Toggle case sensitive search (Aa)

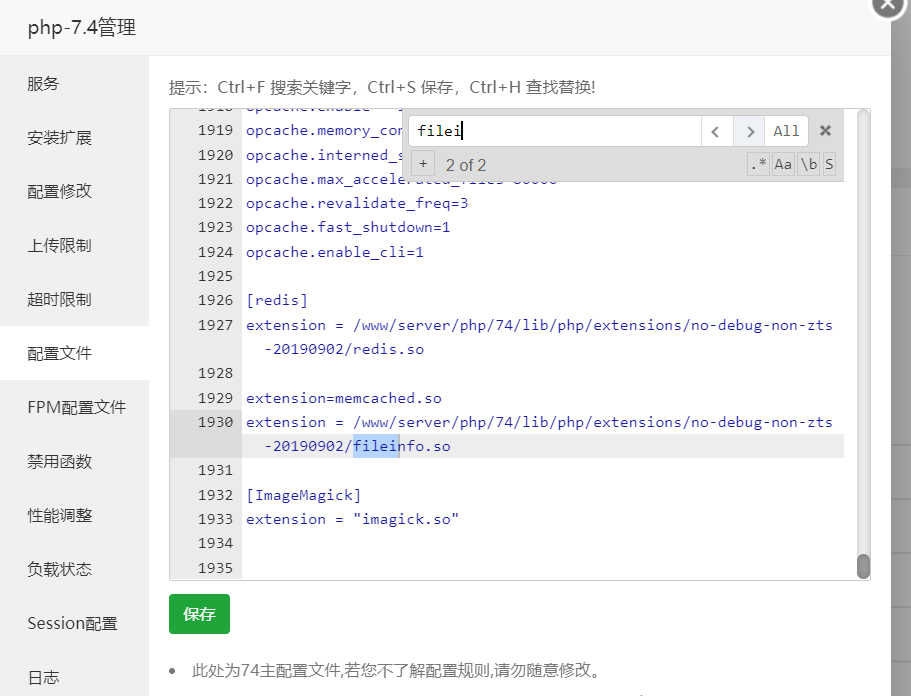tap(783, 164)
